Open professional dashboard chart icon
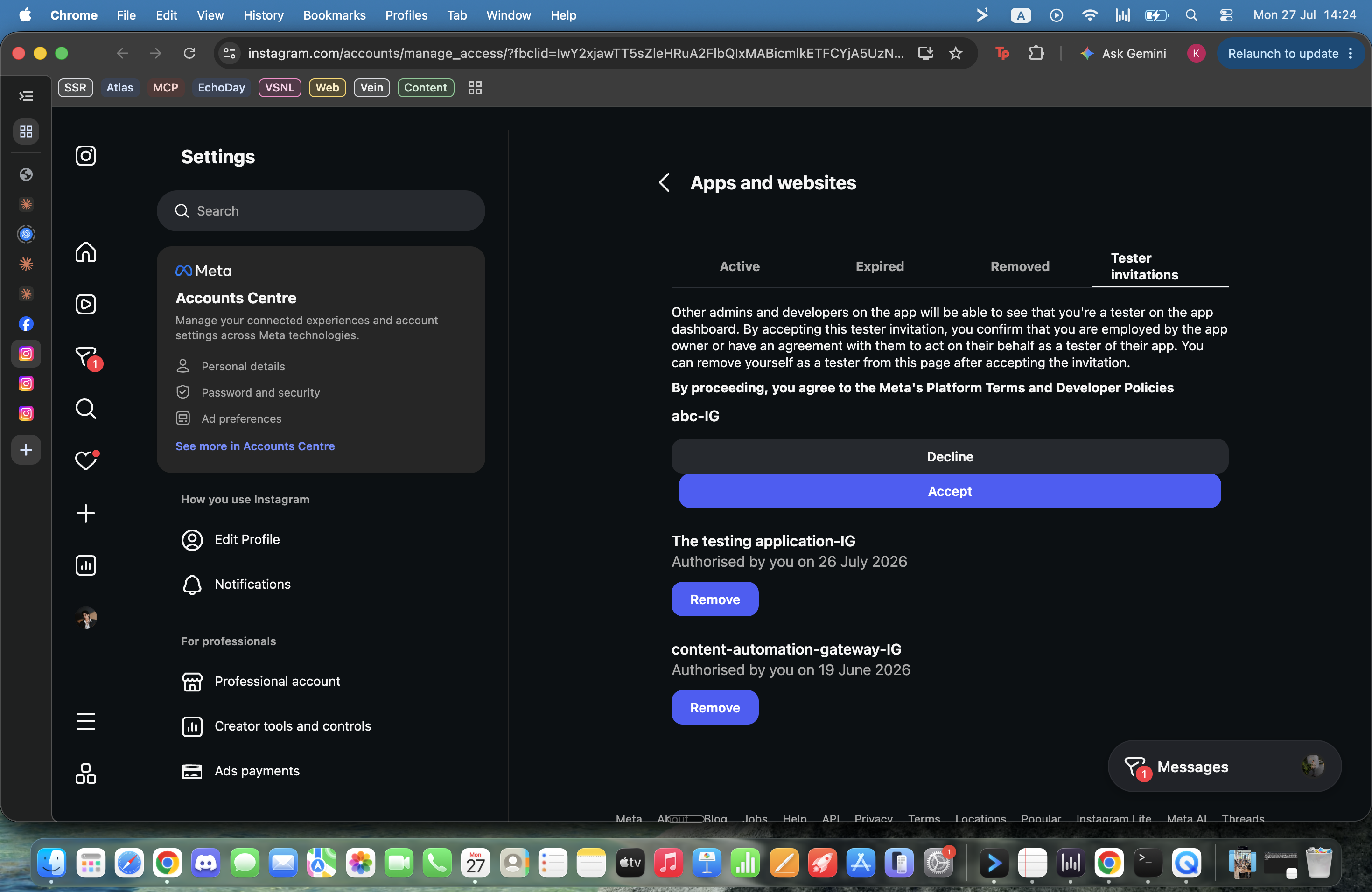1372x892 pixels. click(x=86, y=564)
